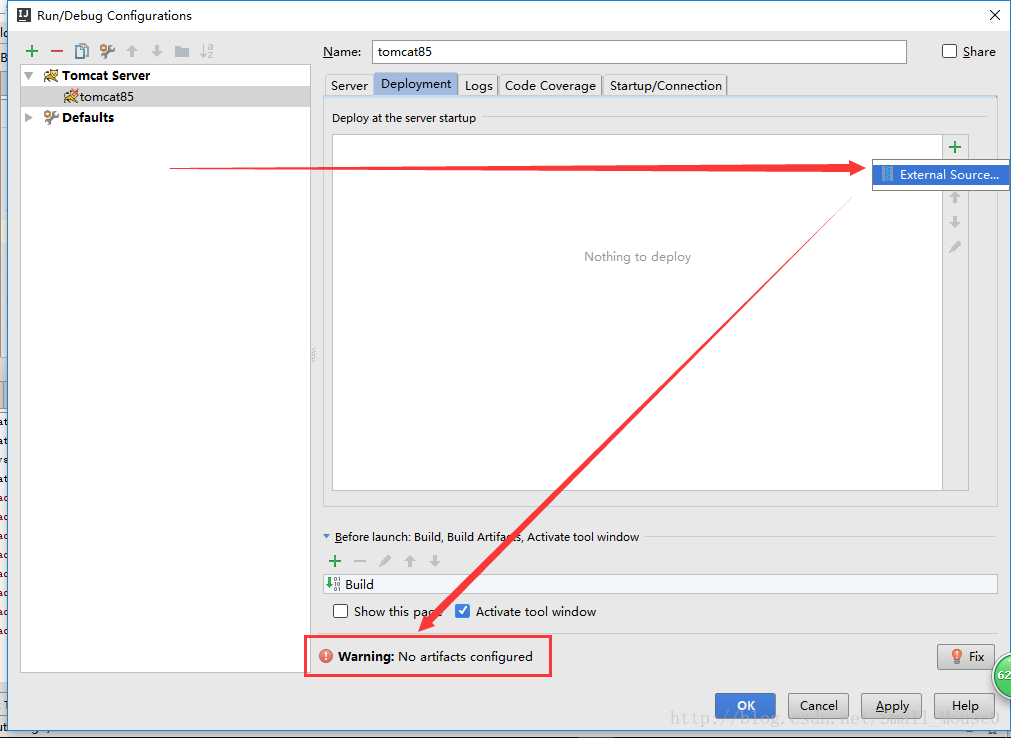The height and width of the screenshot is (738, 1011).
Task: Remove before-launch task minus icon
Action: coord(360,561)
